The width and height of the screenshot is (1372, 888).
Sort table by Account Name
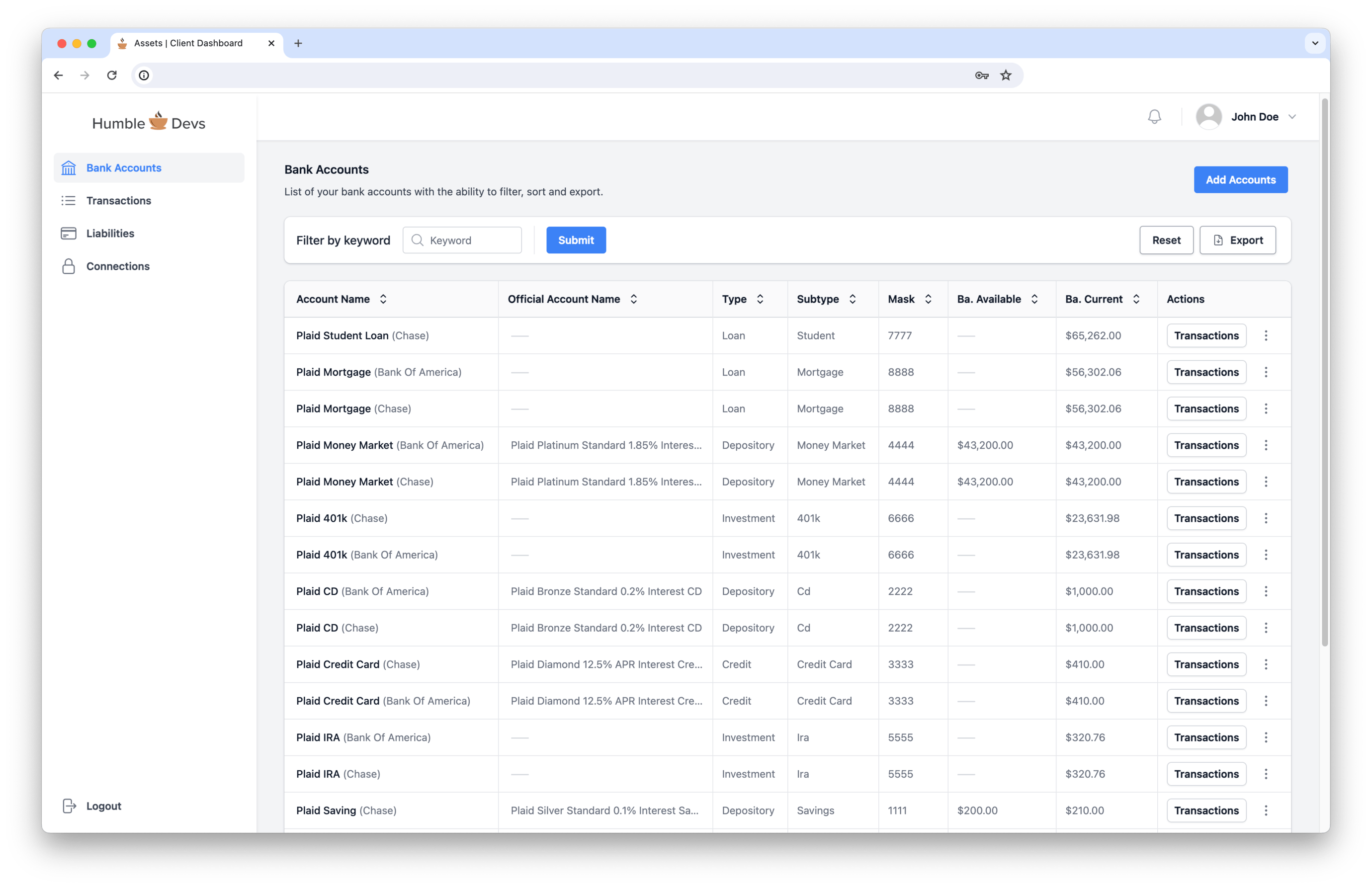point(383,299)
